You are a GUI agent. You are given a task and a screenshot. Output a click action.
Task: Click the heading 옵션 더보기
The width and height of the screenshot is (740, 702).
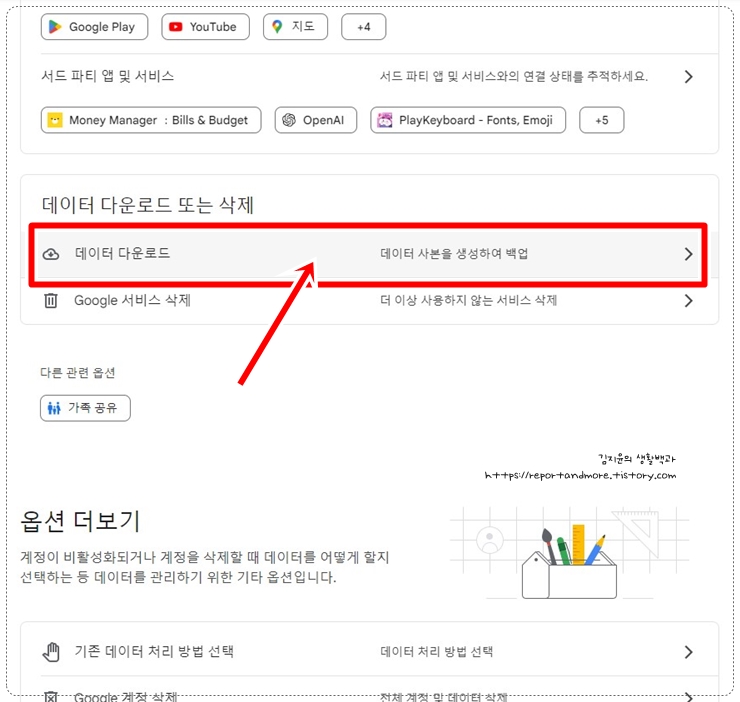(80, 522)
